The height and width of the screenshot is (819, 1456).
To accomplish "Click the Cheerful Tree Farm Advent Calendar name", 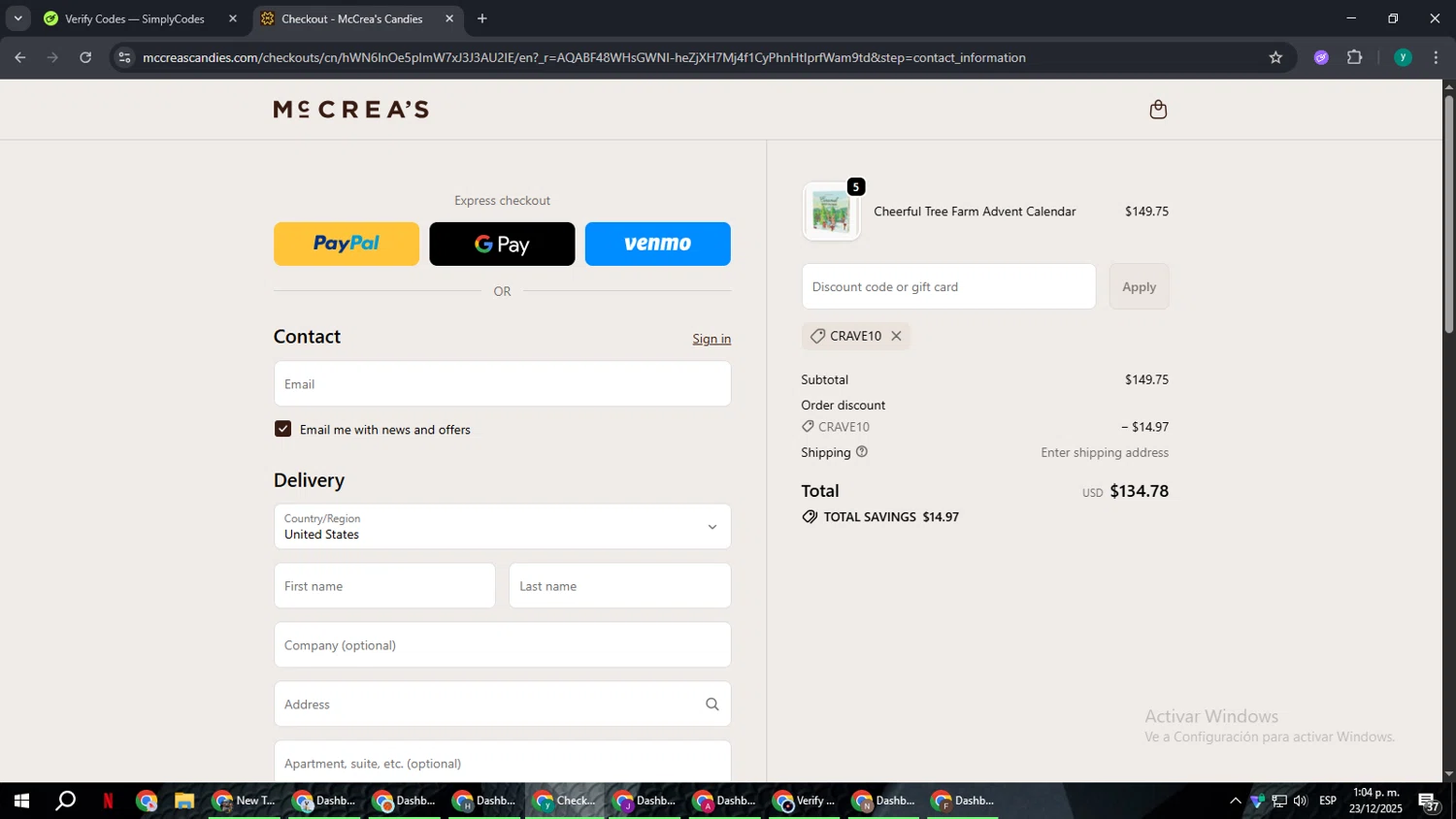I will 975,212.
